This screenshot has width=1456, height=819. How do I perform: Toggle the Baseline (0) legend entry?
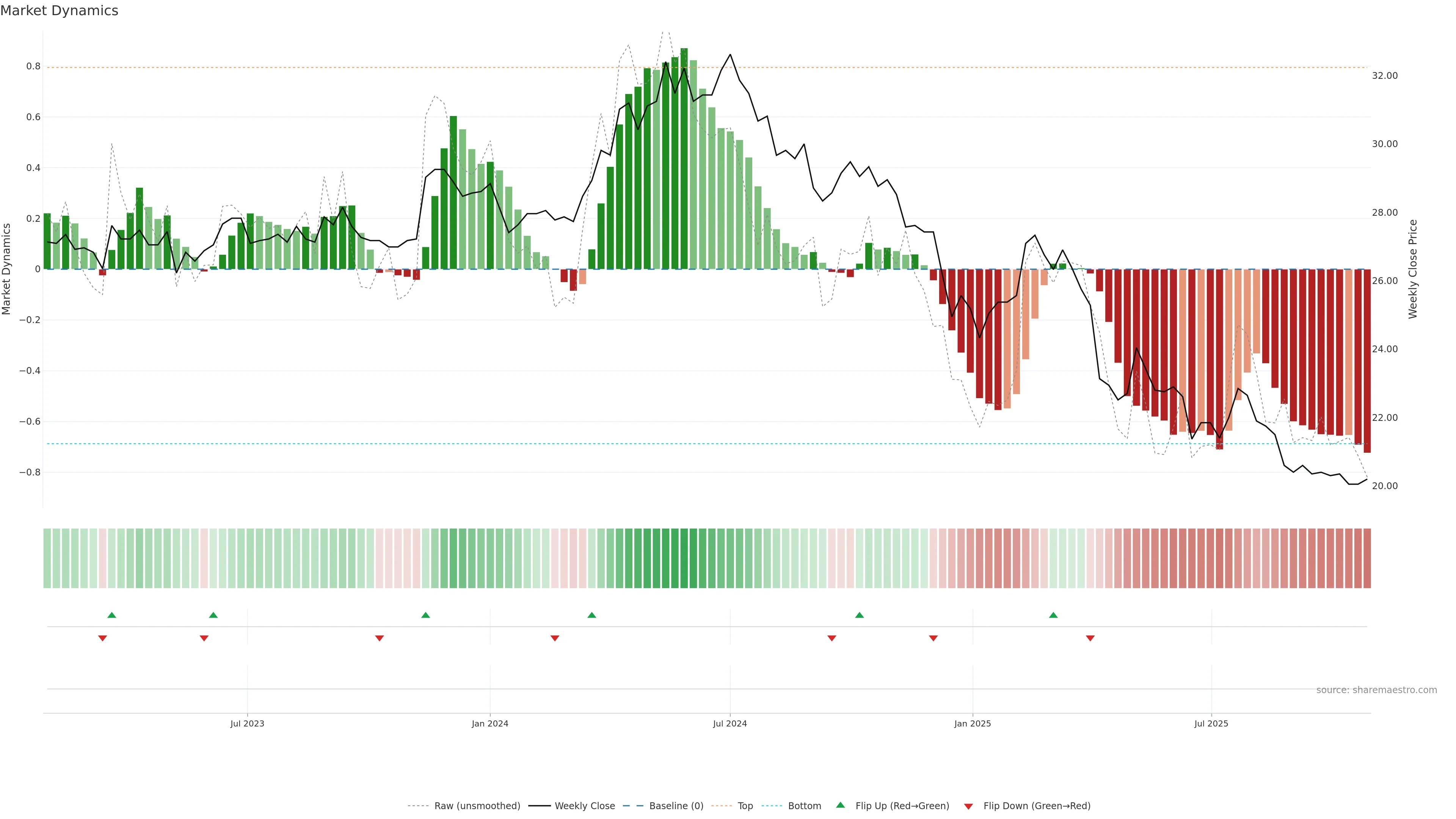[676, 806]
